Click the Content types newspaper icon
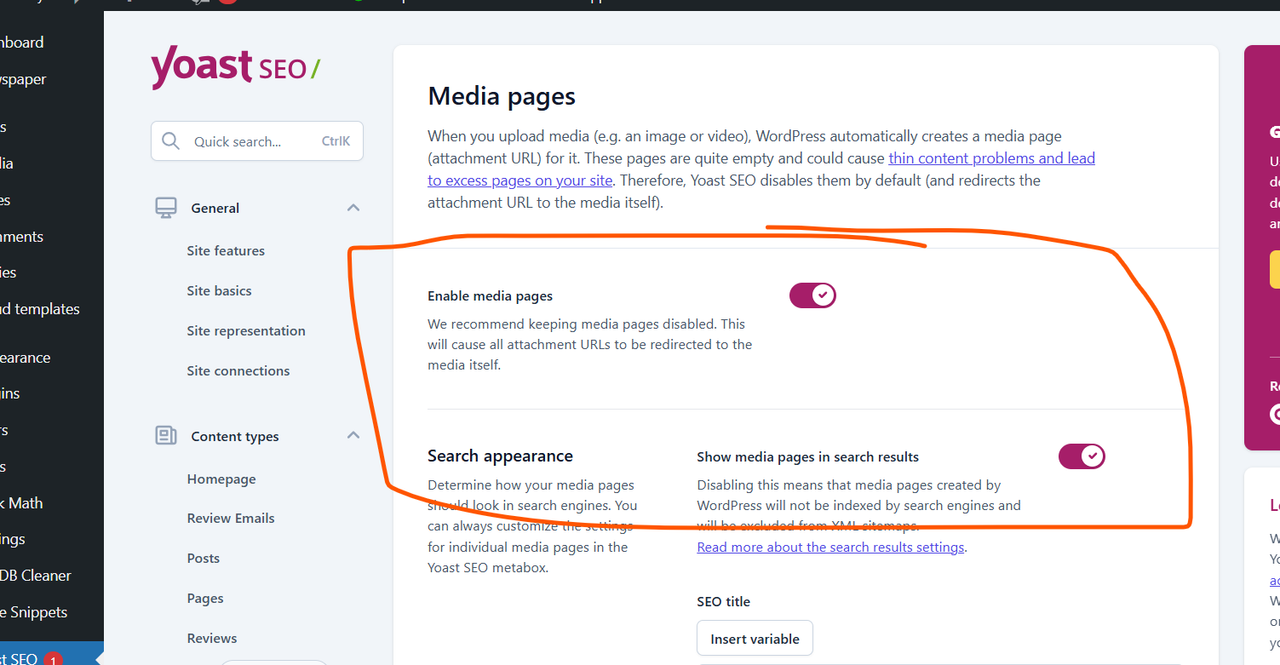This screenshot has width=1280, height=665. [x=166, y=436]
